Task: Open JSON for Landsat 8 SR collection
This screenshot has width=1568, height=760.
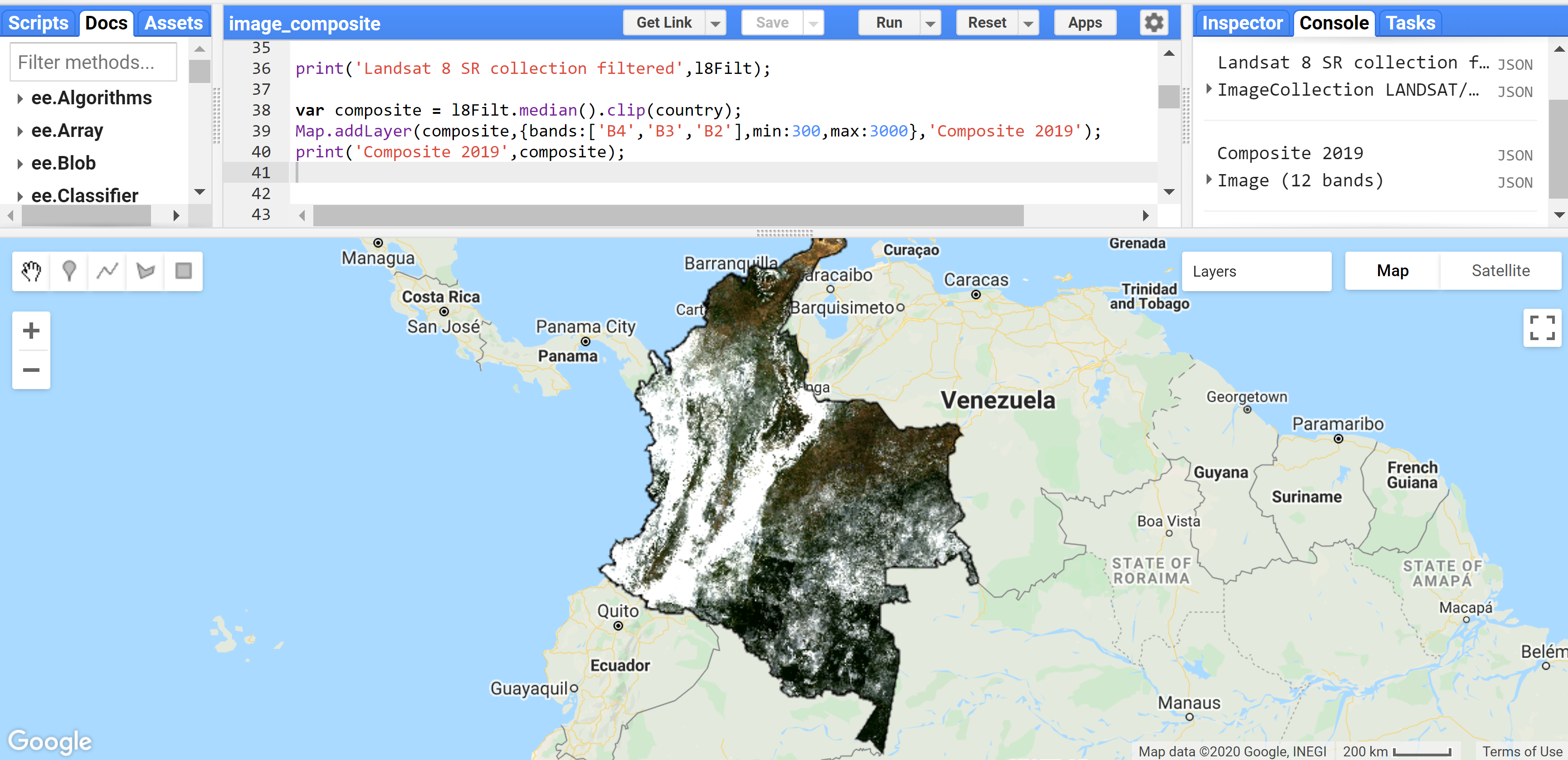Action: 1514,64
